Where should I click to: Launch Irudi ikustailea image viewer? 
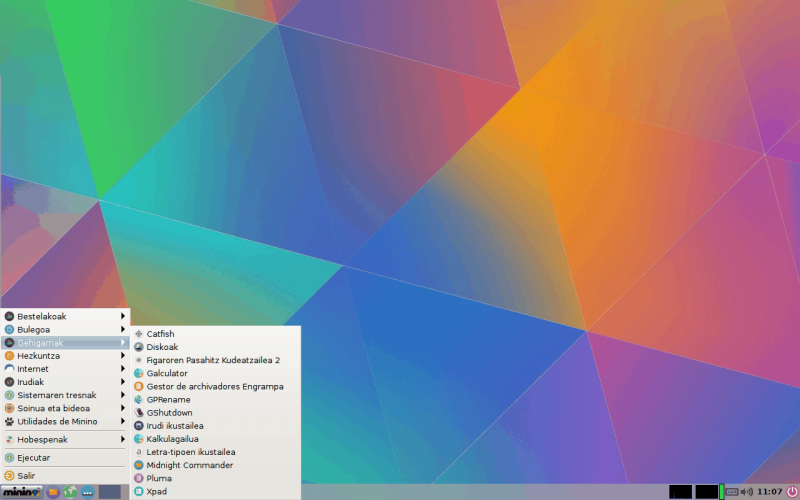click(215, 426)
